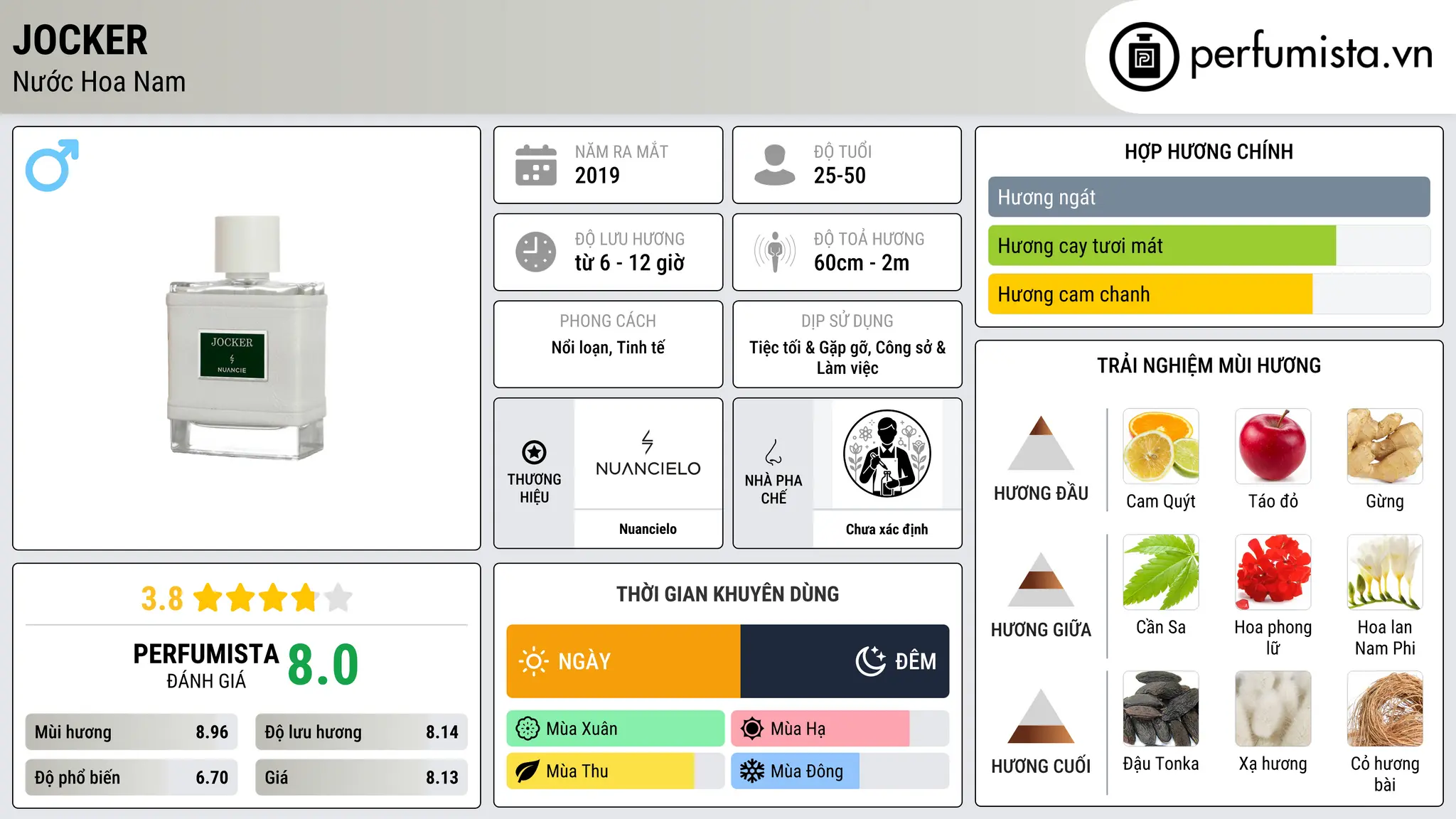Select the Gừng ginger image

[1385, 446]
